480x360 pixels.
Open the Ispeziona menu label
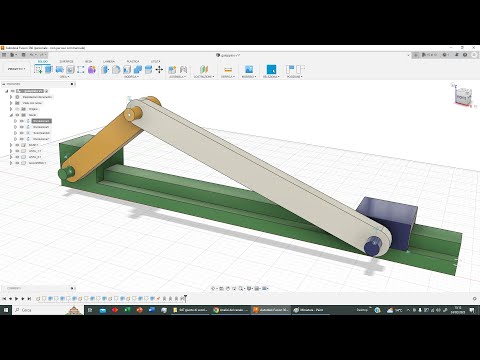(x=228, y=77)
